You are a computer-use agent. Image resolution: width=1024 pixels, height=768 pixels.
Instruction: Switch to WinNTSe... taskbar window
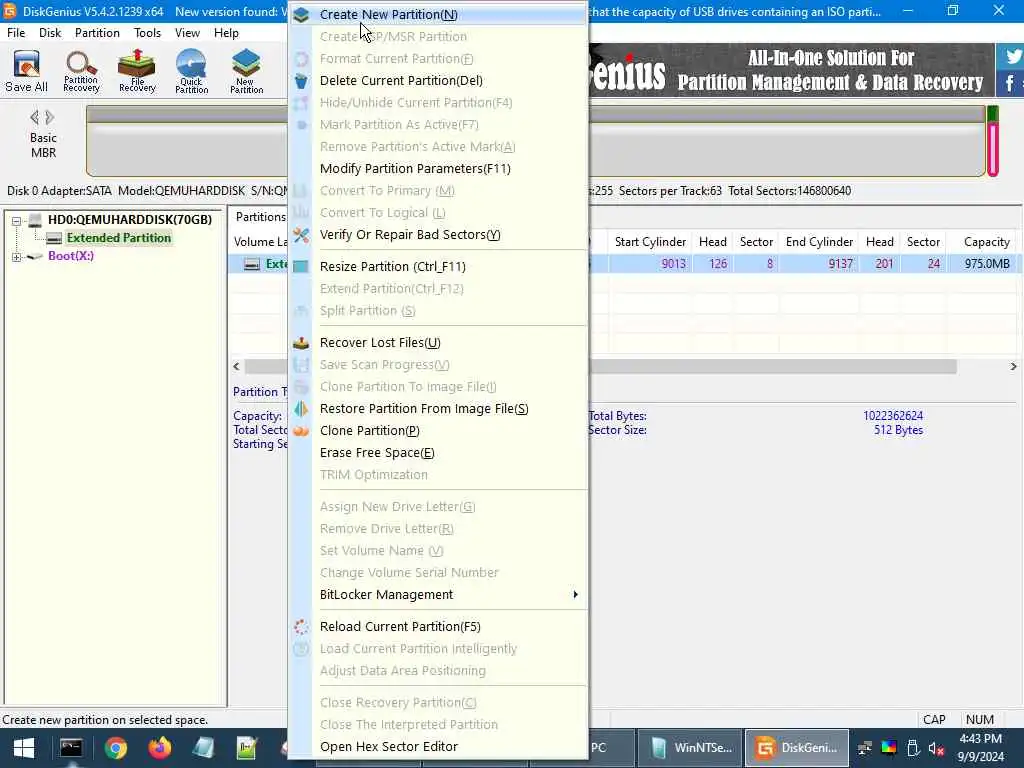(x=690, y=748)
